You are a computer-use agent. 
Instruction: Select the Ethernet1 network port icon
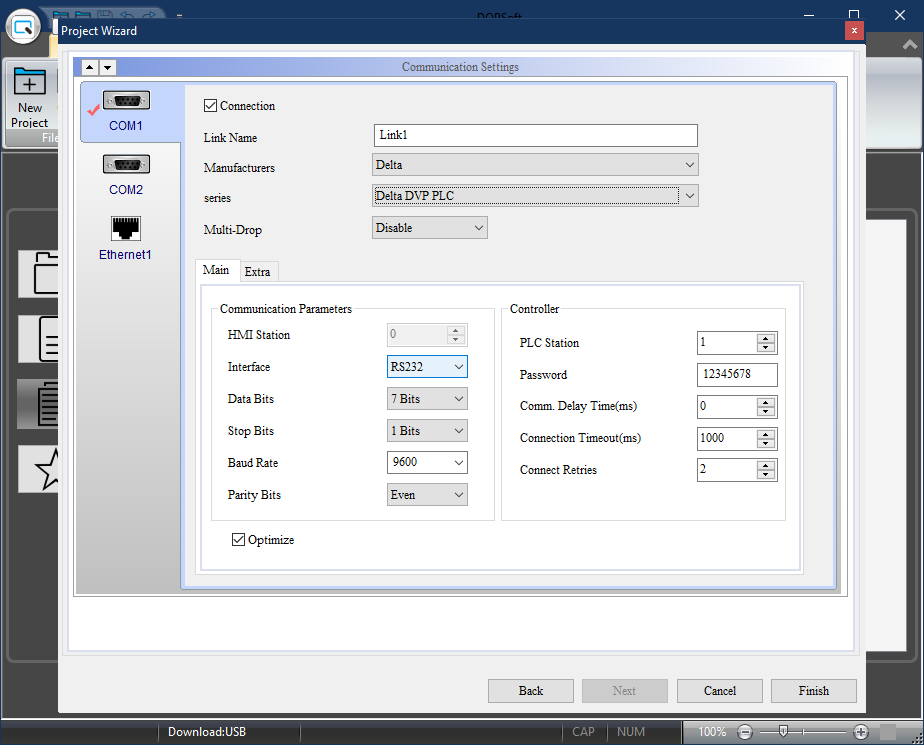pos(126,229)
